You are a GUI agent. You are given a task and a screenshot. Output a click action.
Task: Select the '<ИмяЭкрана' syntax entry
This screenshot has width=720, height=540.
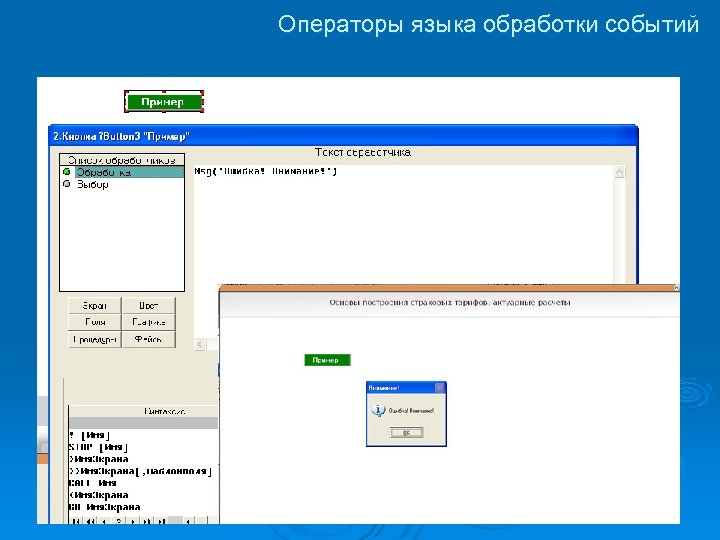coord(99,495)
